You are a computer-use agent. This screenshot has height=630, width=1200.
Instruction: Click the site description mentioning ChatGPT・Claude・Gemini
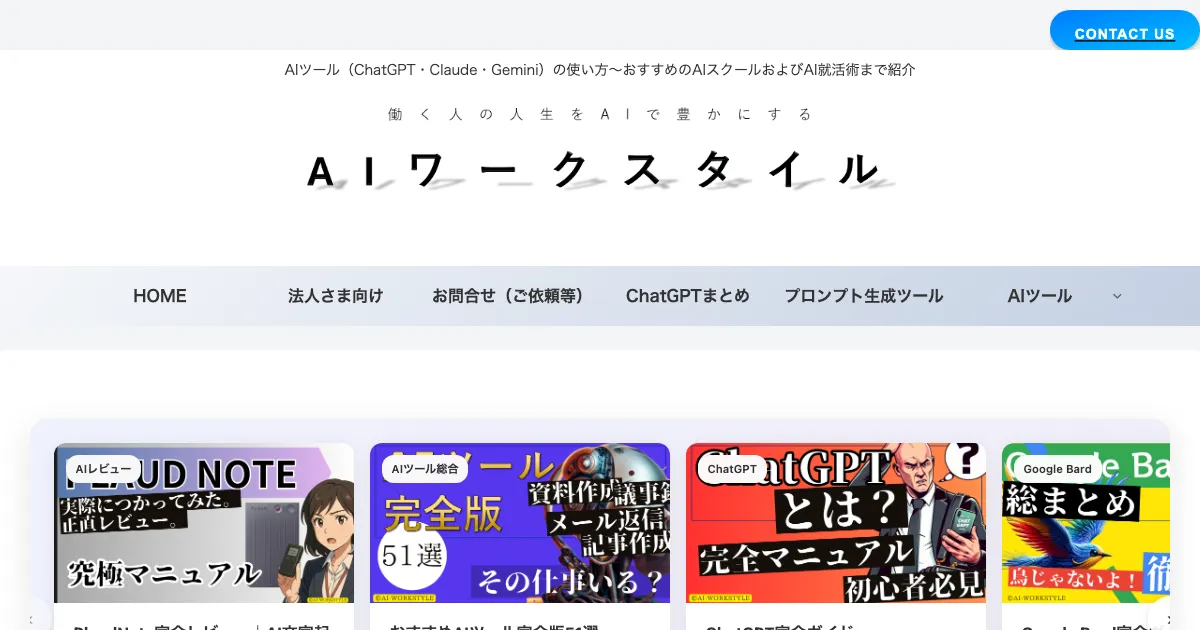coord(600,70)
